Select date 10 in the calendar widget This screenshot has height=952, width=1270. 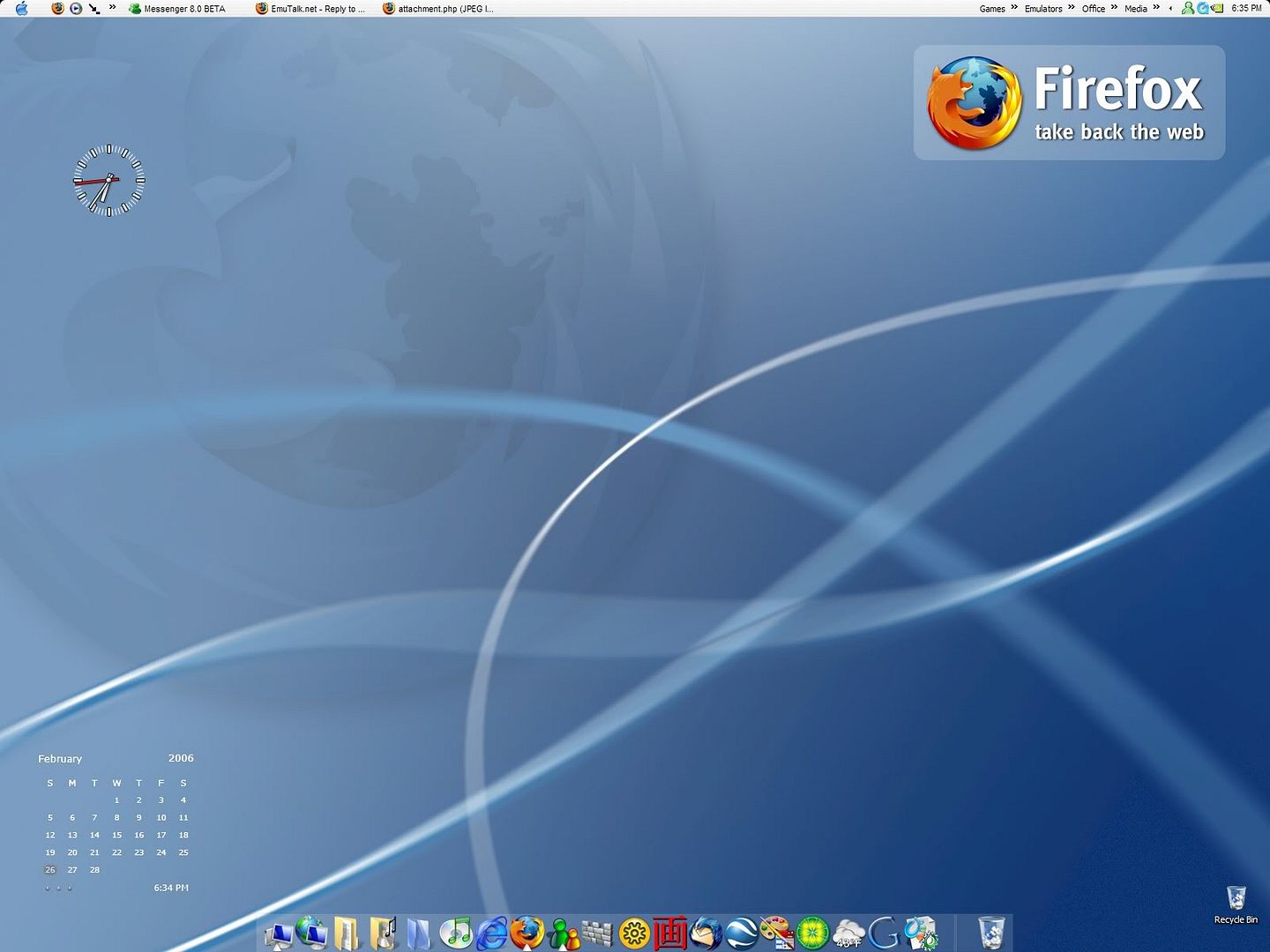point(161,818)
